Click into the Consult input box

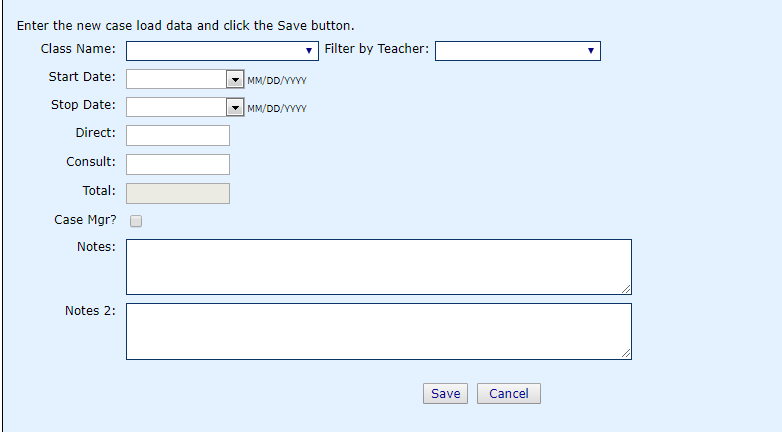pos(178,165)
